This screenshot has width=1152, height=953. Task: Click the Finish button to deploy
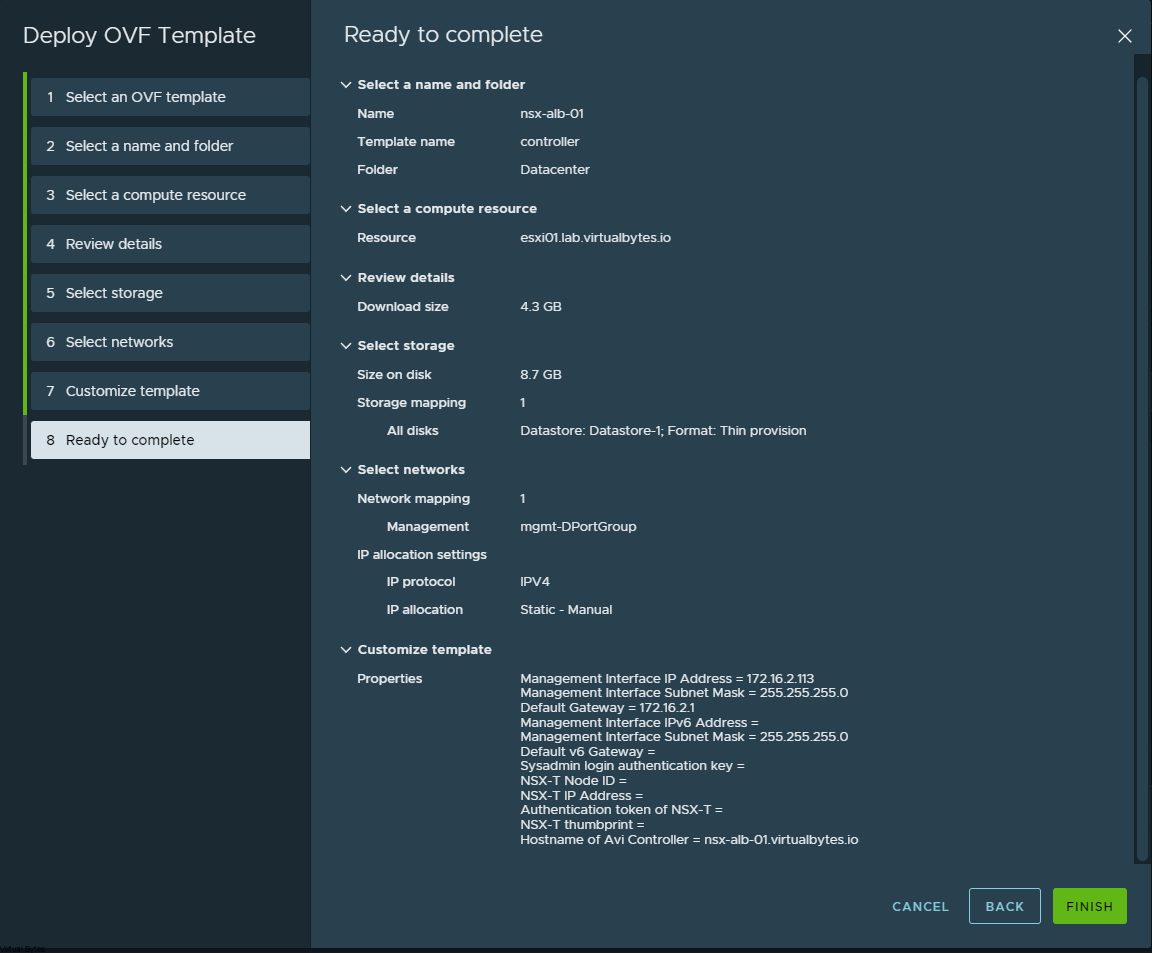click(1089, 906)
